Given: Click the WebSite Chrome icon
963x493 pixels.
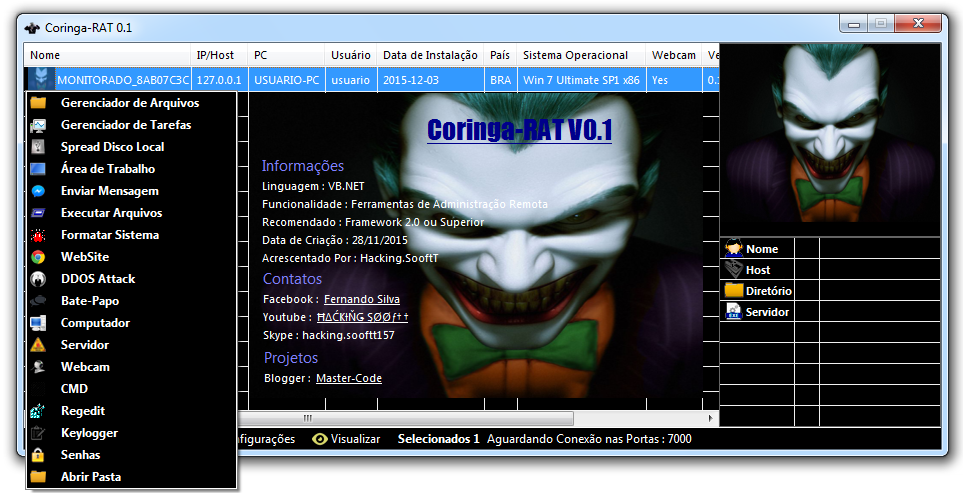Looking at the screenshot, I should click(38, 257).
